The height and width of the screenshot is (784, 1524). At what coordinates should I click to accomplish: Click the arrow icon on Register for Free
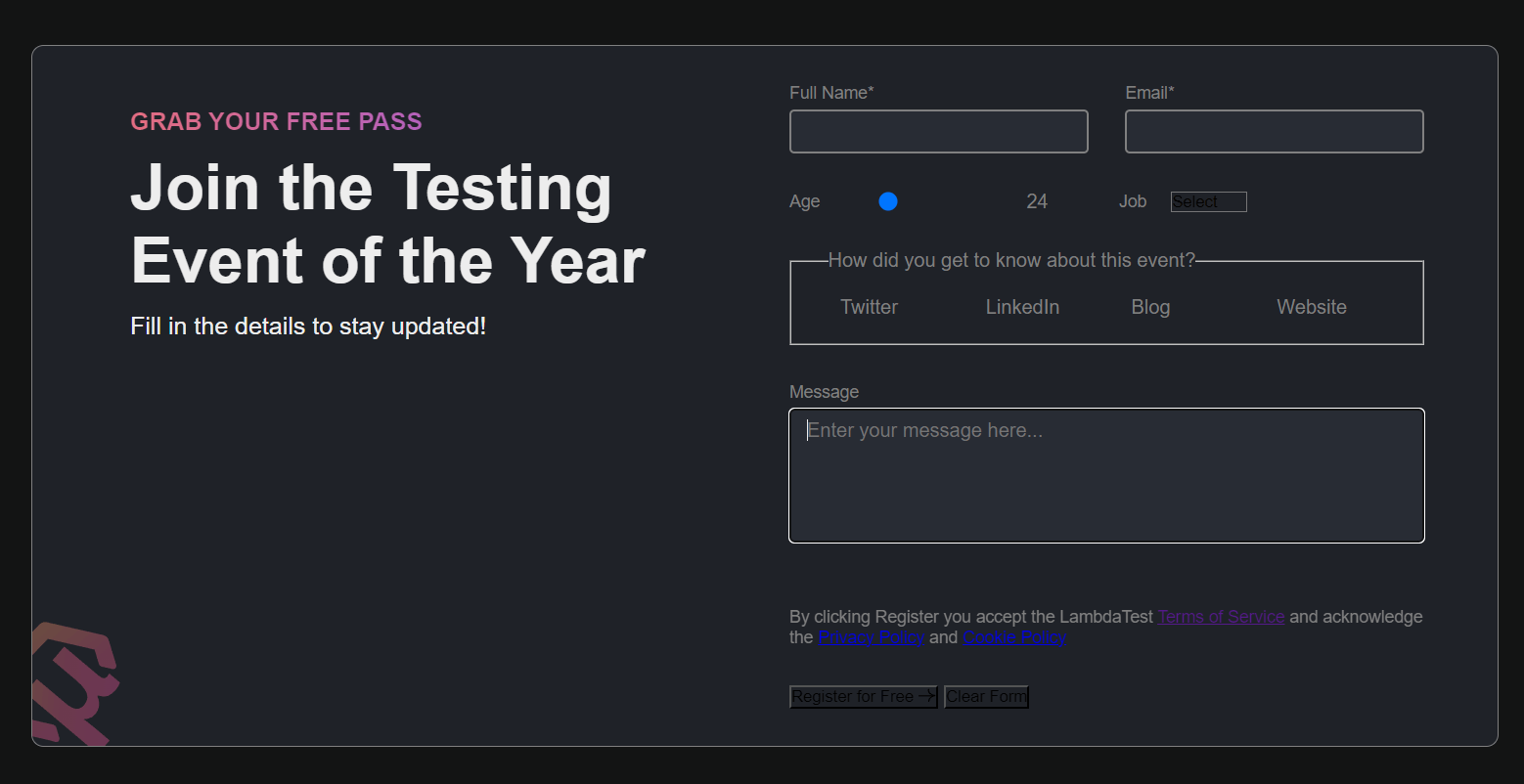click(x=927, y=696)
